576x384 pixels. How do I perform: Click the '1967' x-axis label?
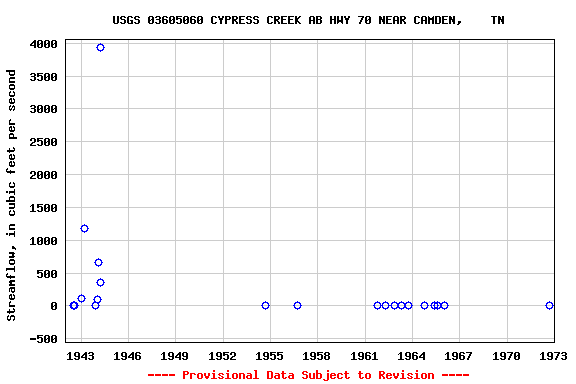click(458, 356)
